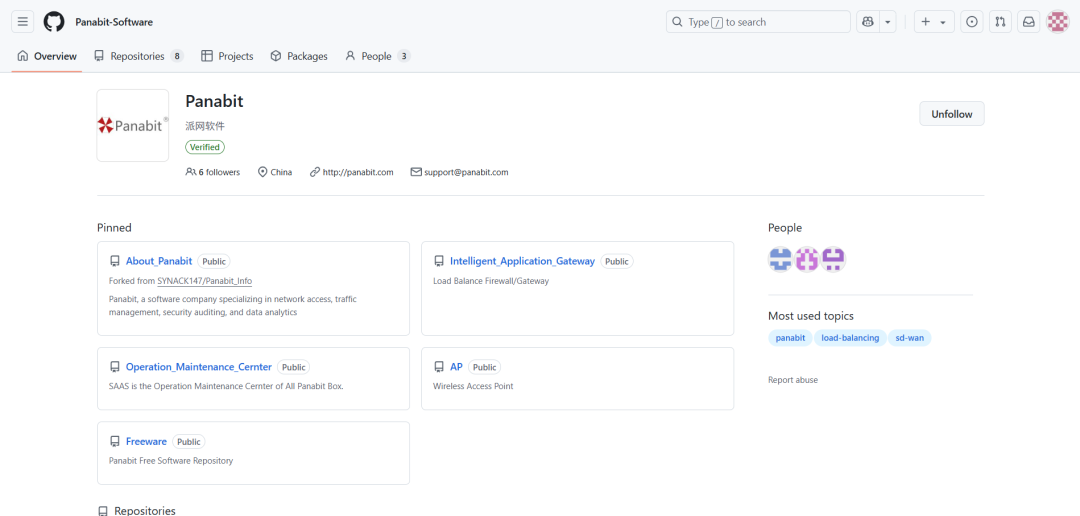Viewport: 1080px width, 516px height.
Task: Click the Verified badge
Action: (x=205, y=147)
